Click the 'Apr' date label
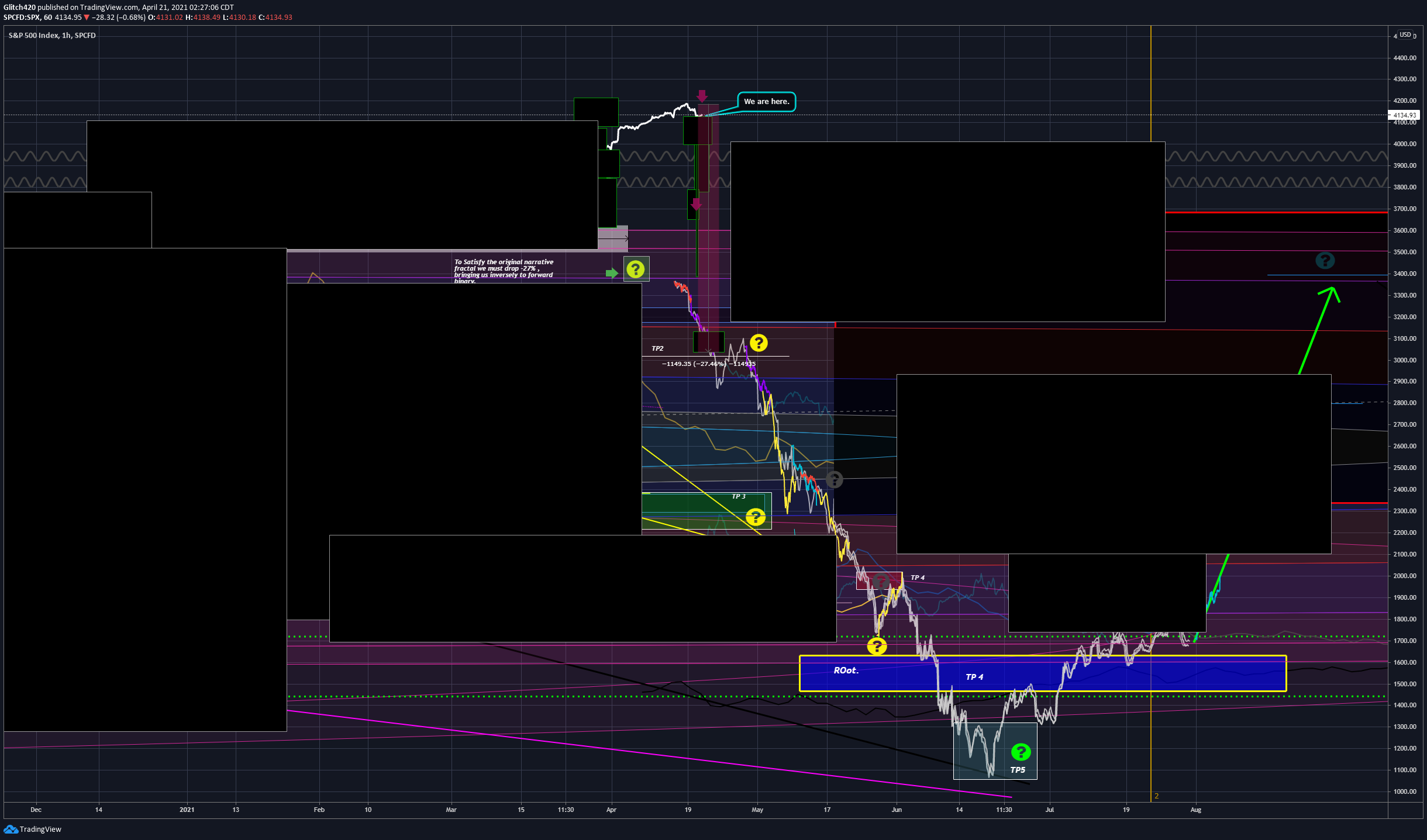The image size is (1427, 840). point(611,810)
